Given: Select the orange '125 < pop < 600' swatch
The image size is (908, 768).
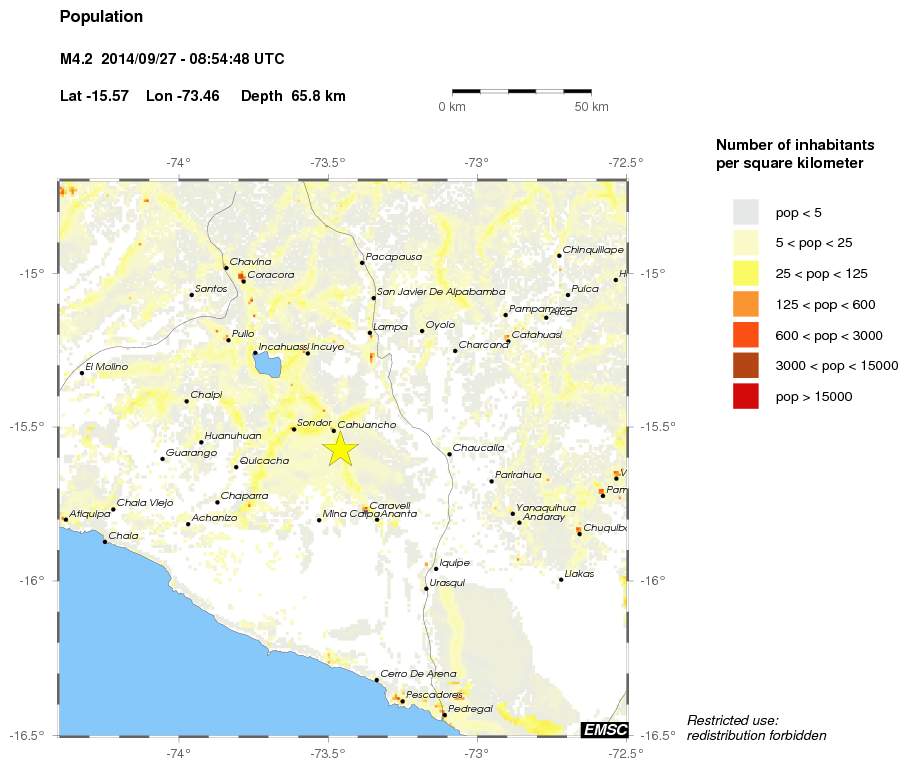Looking at the screenshot, I should 746,304.
